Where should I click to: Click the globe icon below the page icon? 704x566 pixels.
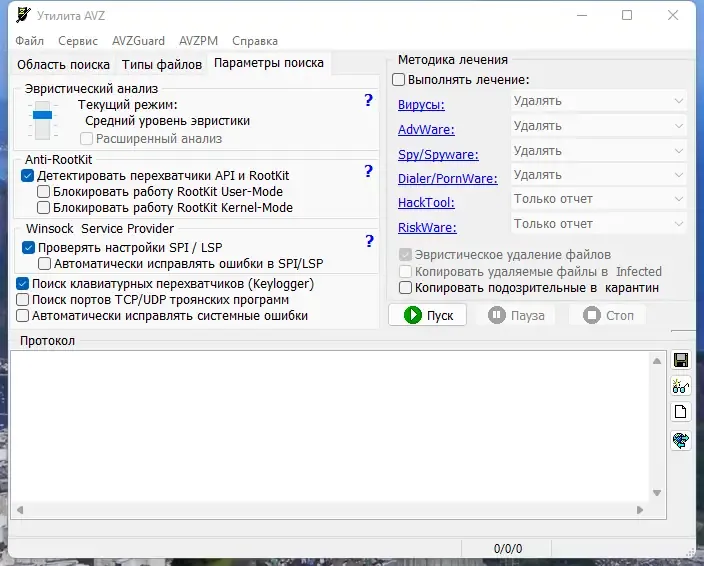click(681, 440)
